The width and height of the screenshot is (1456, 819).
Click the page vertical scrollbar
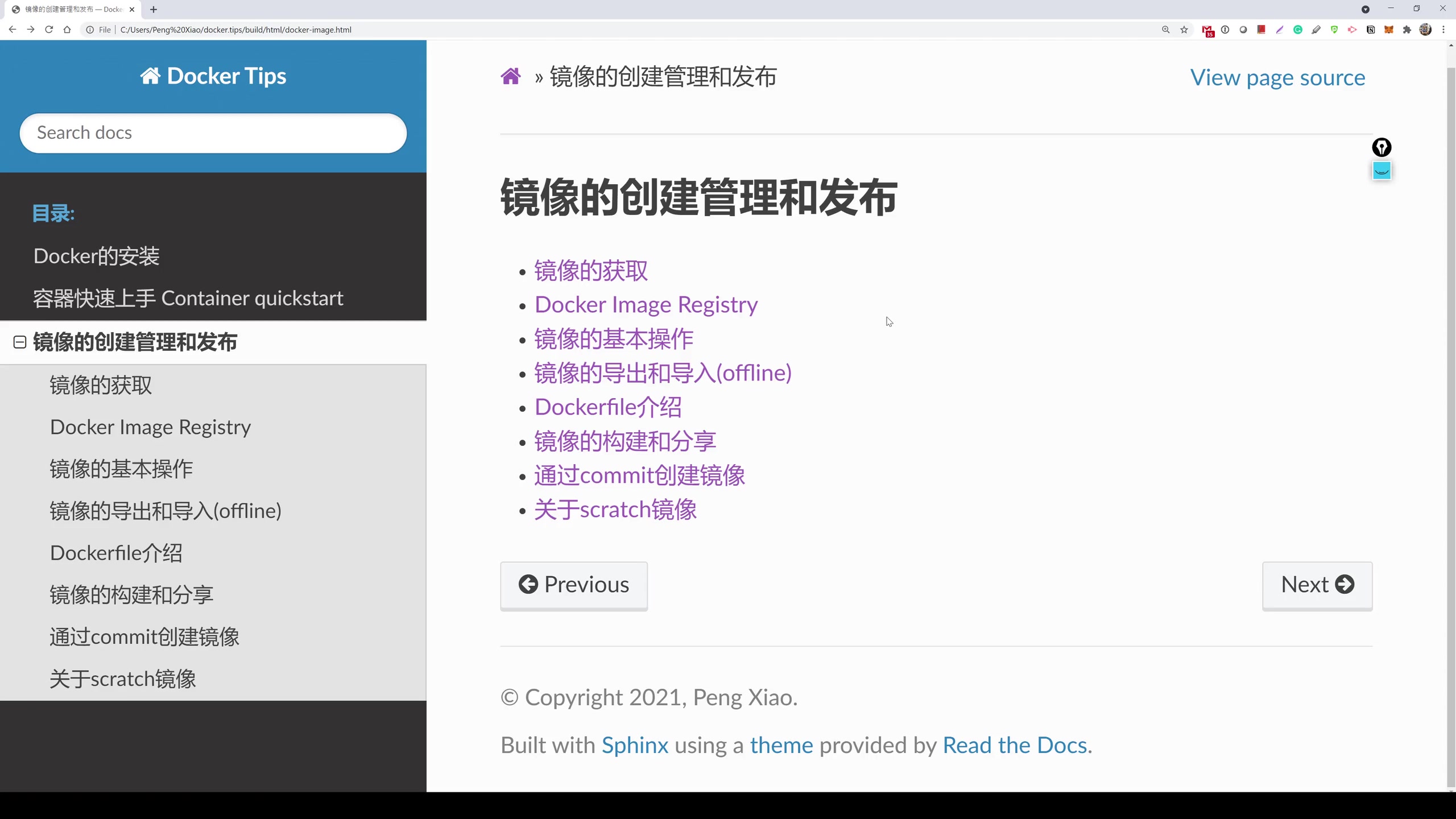pyautogui.click(x=1450, y=398)
